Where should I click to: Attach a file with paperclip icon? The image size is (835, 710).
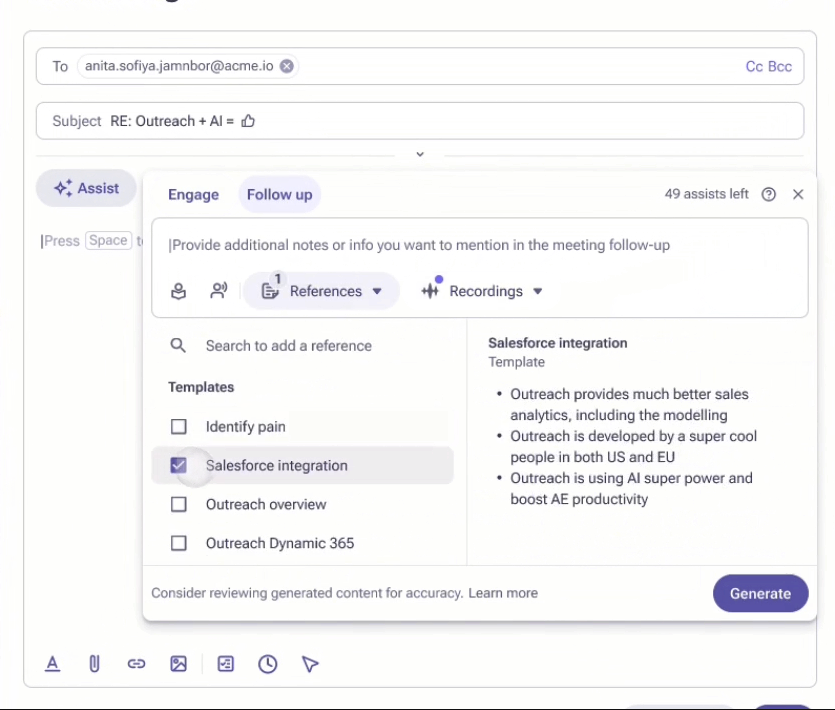click(x=94, y=664)
